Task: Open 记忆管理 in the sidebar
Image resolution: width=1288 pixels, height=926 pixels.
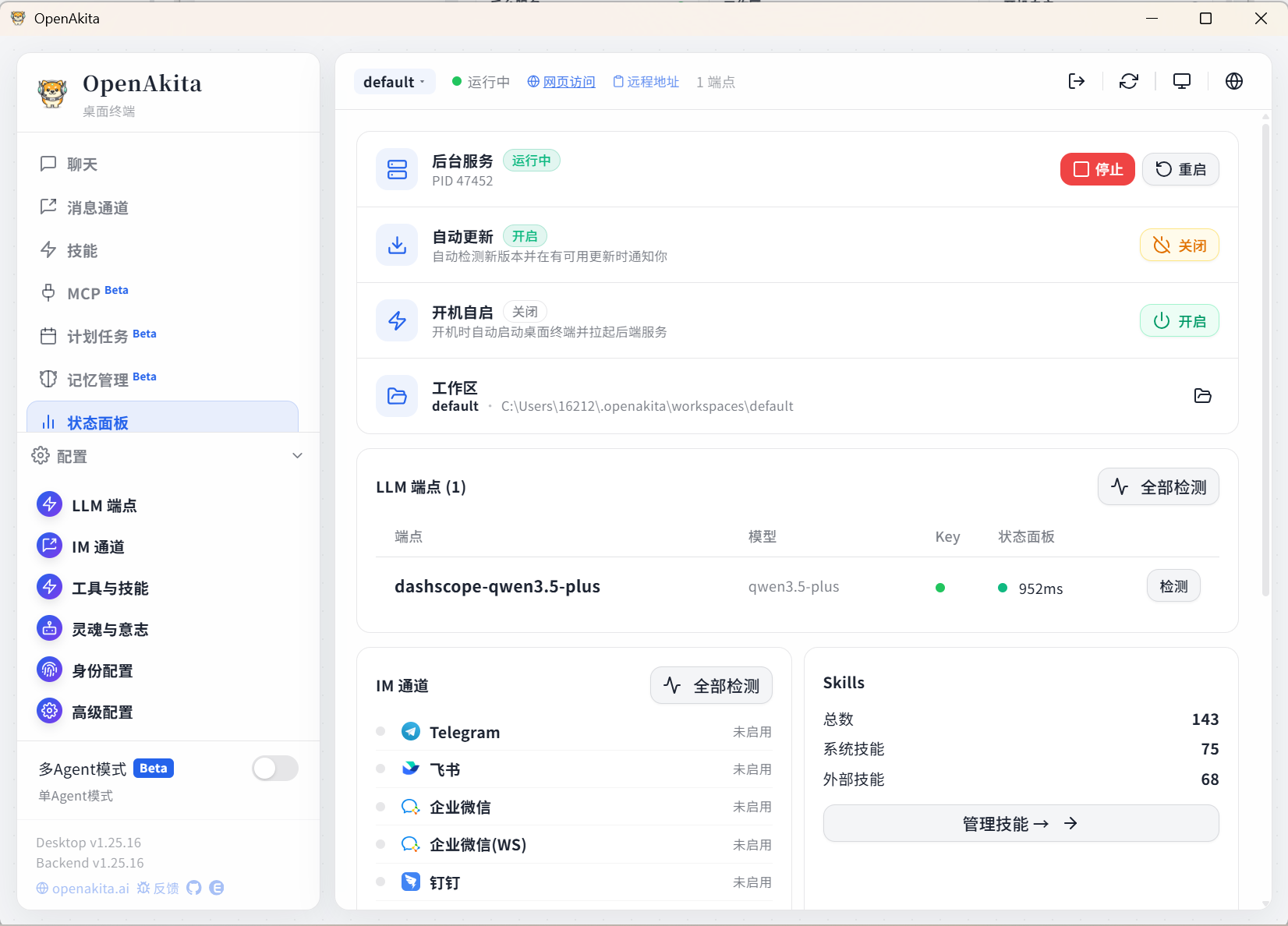Action: 162,380
